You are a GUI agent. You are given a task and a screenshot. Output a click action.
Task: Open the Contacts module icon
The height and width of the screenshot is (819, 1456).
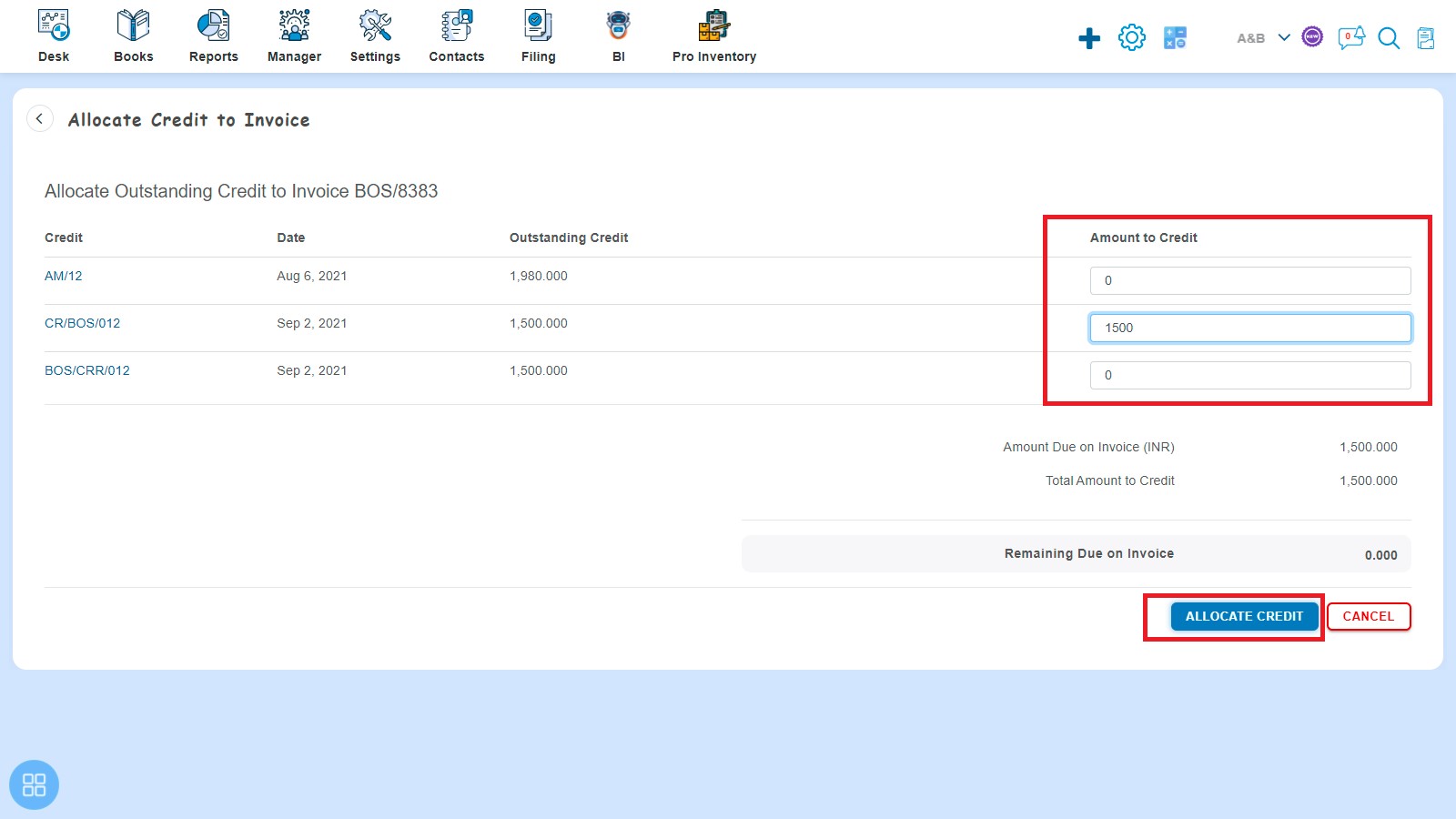[x=457, y=25]
